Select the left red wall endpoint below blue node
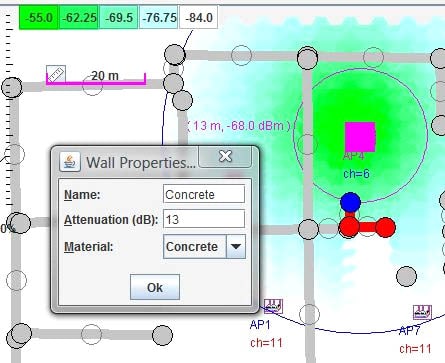This screenshot has height=363, width=445. pyautogui.click(x=349, y=227)
